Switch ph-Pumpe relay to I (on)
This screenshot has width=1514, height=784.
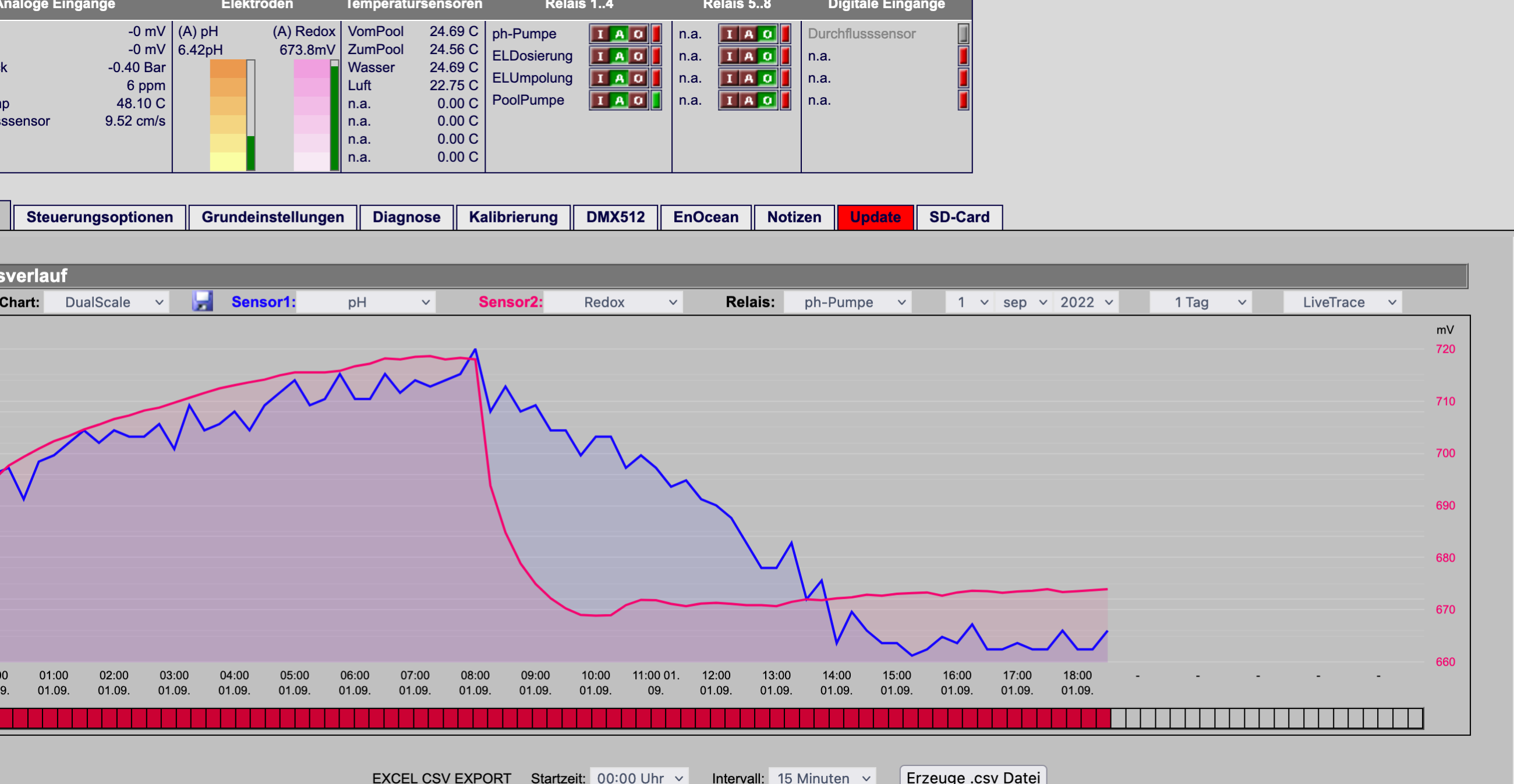pos(600,34)
